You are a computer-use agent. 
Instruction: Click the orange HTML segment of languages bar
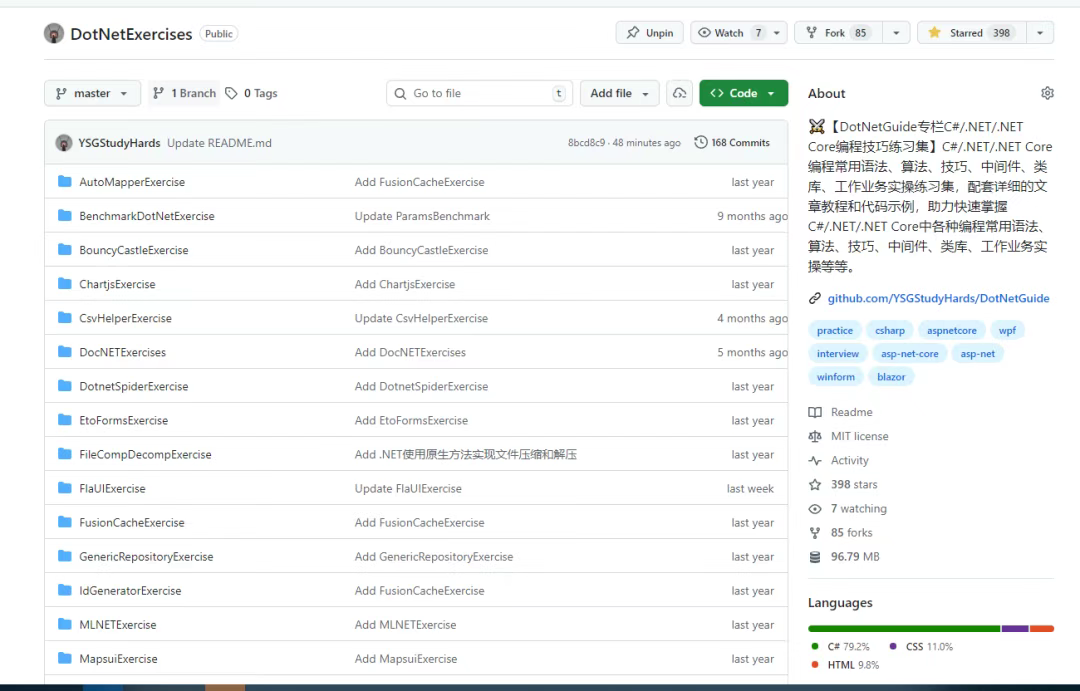coord(1041,628)
